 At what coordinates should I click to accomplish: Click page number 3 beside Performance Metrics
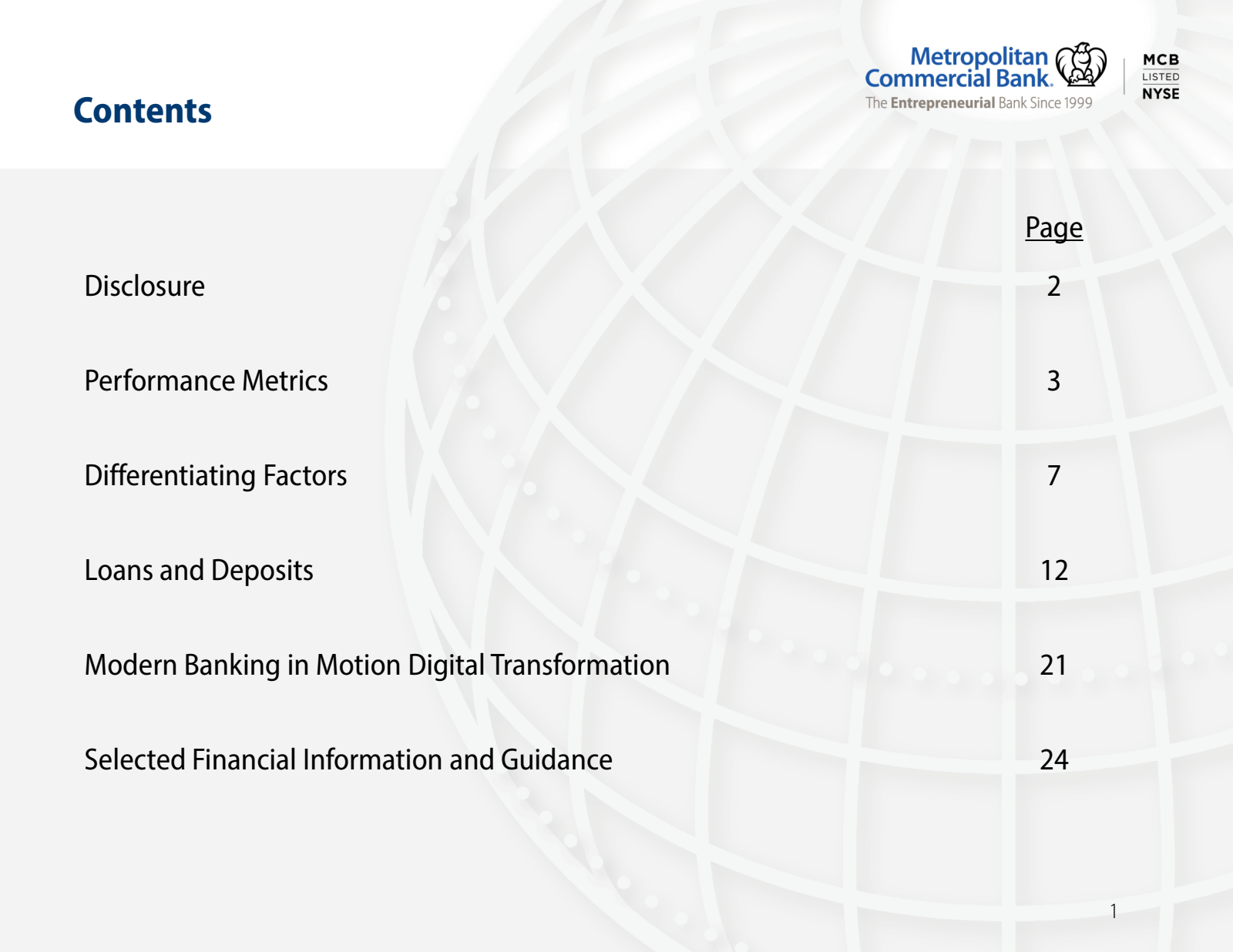[x=1053, y=380]
